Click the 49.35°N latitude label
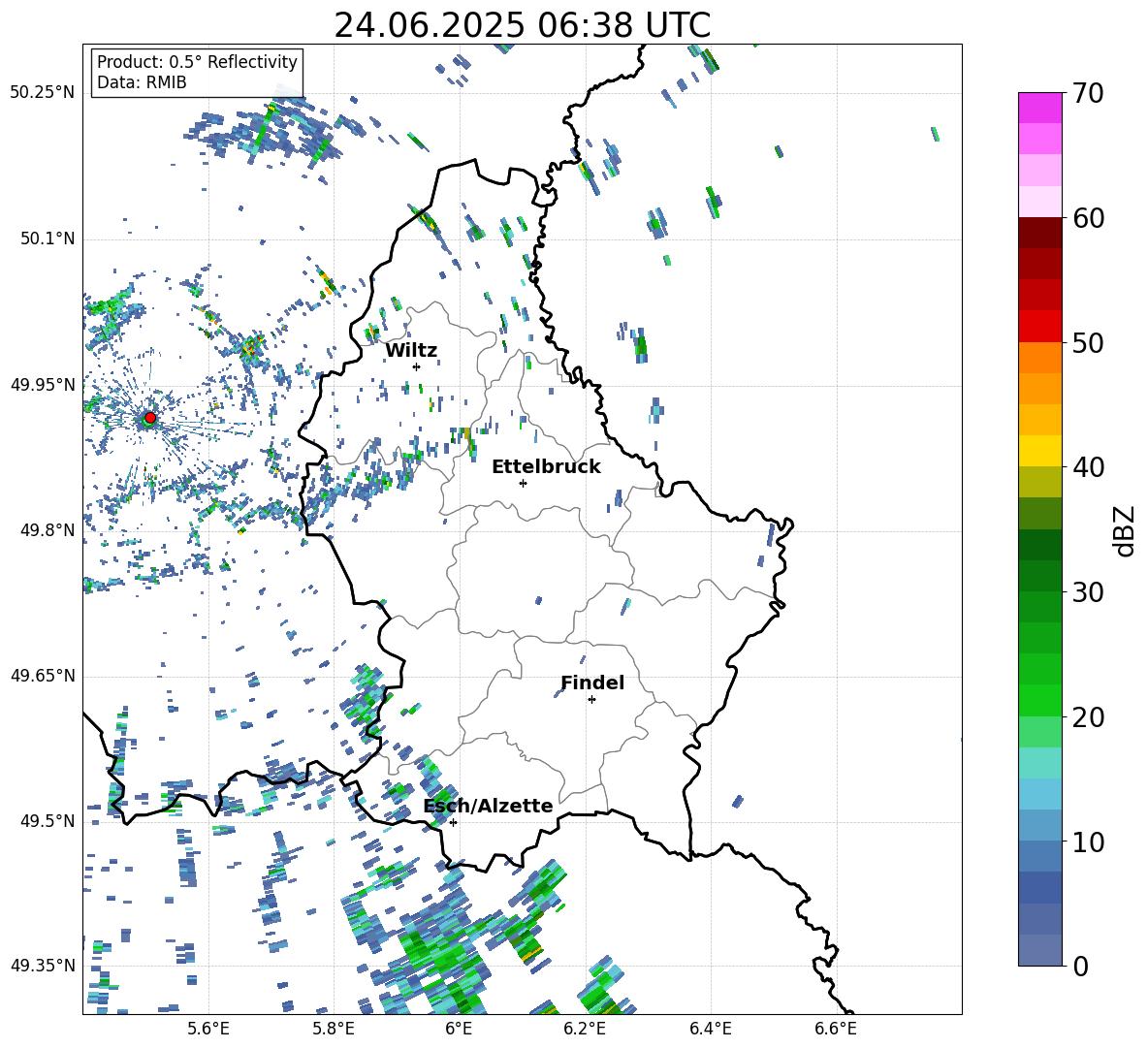This screenshot has width=1148, height=1048. click(43, 966)
